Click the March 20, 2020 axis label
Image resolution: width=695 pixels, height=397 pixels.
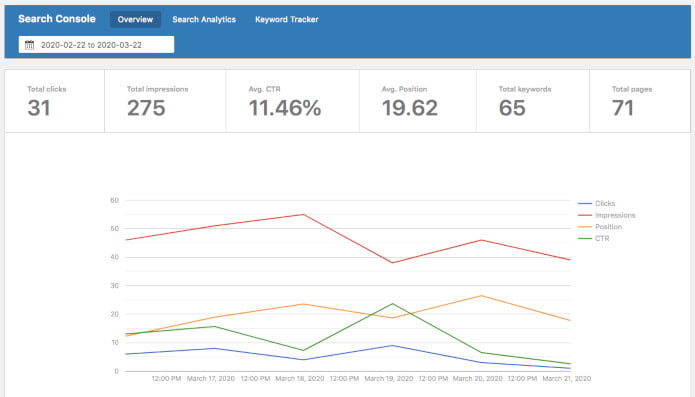click(477, 378)
